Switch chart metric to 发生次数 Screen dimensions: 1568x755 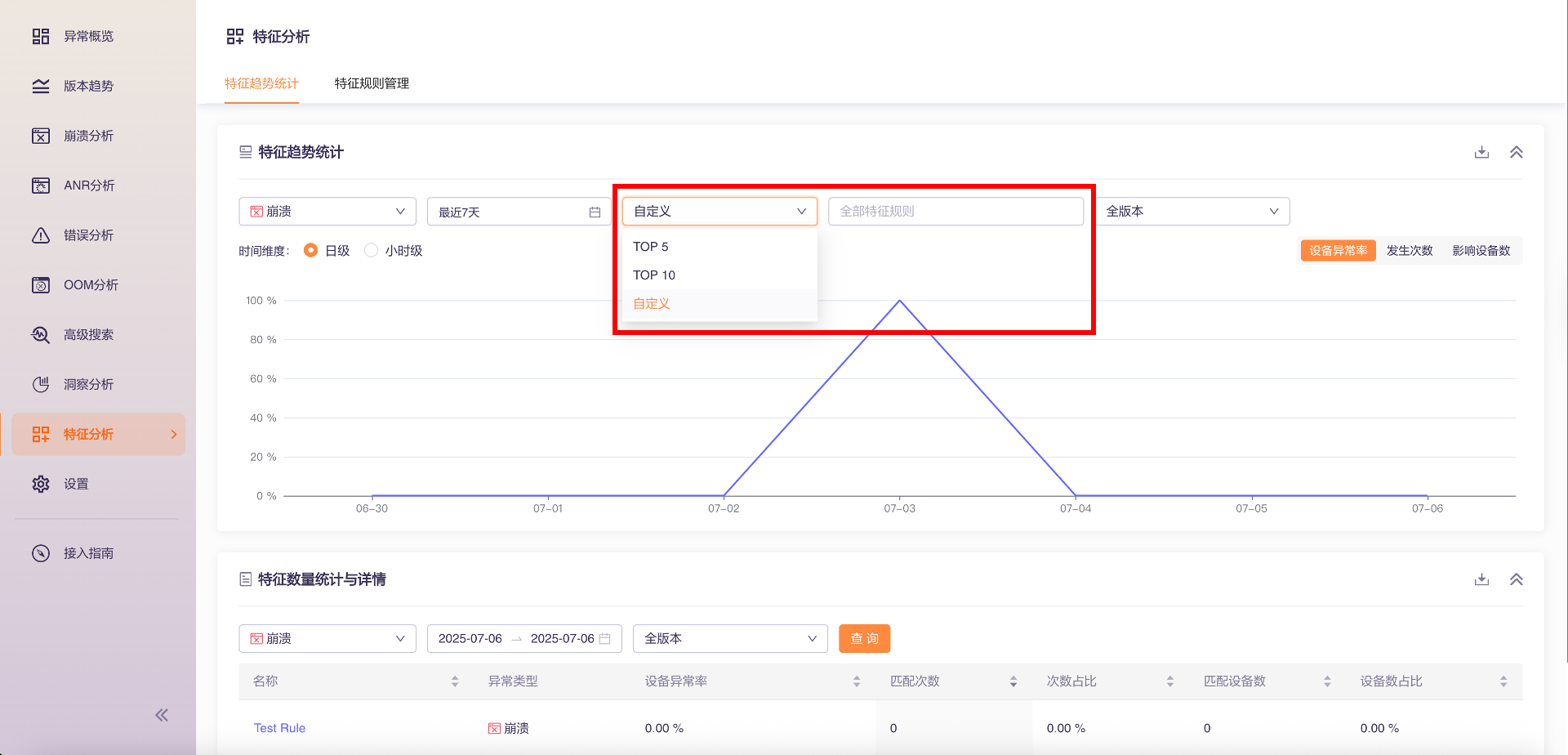[x=1410, y=251]
